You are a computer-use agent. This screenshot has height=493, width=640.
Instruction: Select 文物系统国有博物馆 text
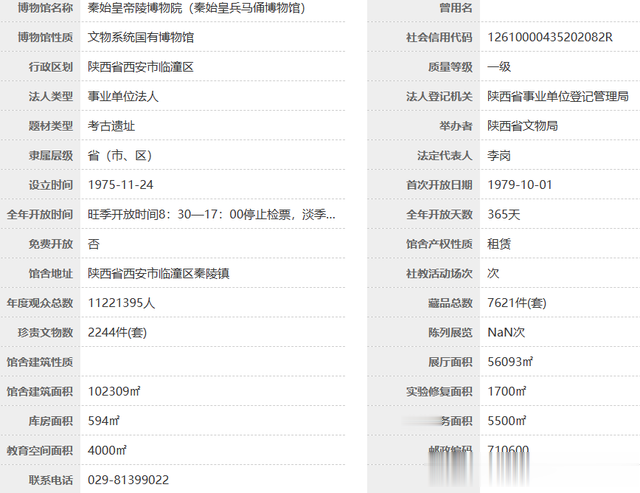tap(141, 38)
